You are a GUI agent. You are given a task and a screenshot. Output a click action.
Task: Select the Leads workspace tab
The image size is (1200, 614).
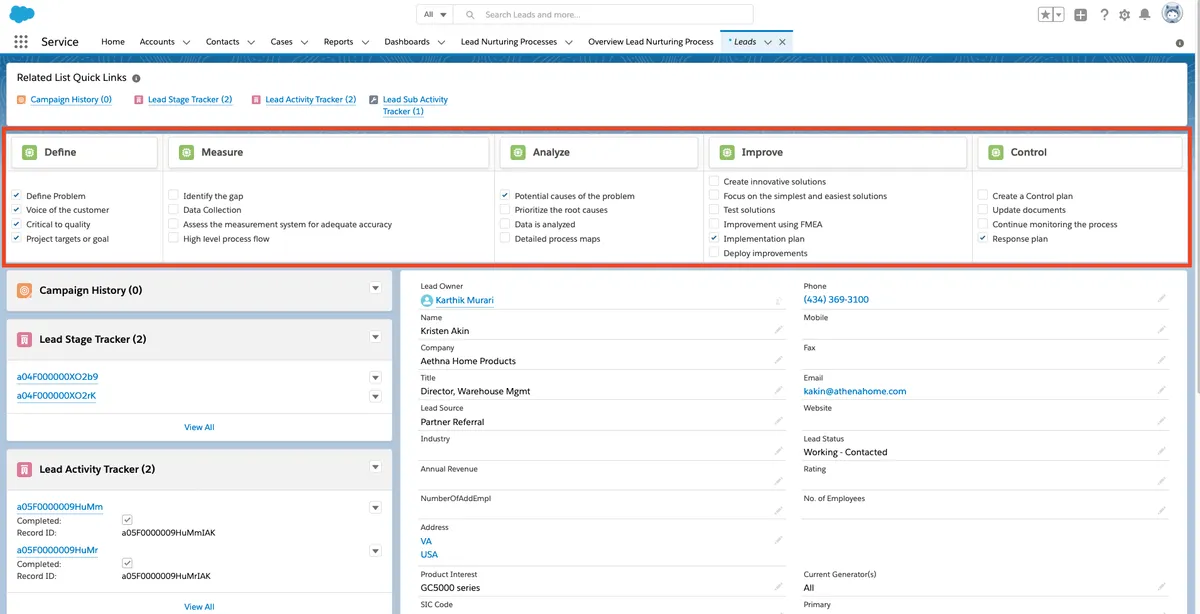(745, 42)
